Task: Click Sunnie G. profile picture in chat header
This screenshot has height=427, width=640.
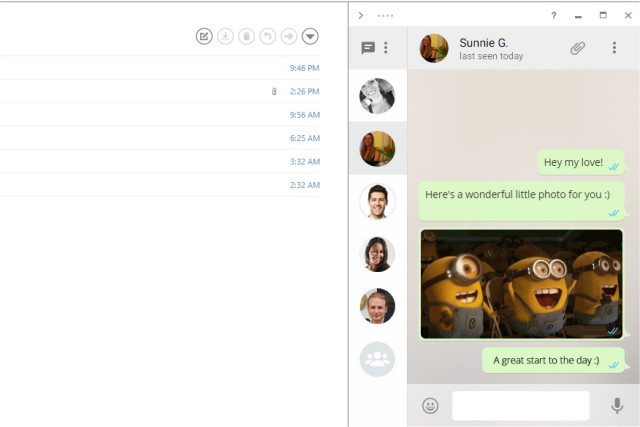Action: pos(434,48)
